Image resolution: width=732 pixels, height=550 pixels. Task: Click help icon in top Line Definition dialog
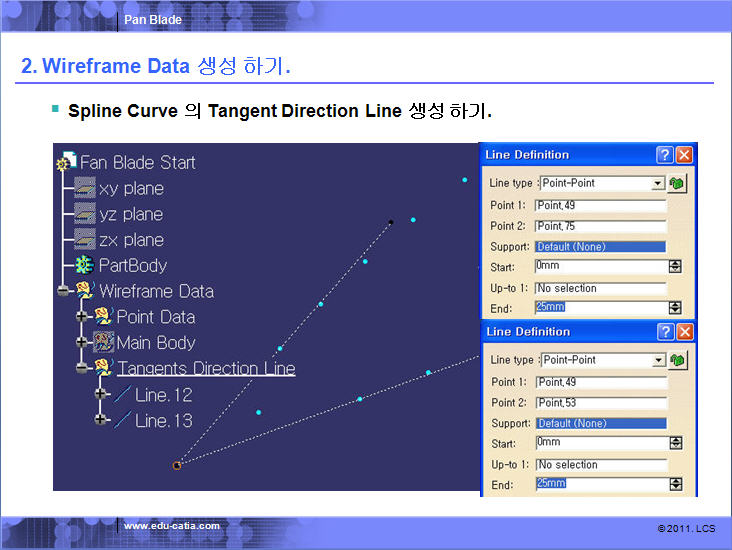tap(665, 155)
